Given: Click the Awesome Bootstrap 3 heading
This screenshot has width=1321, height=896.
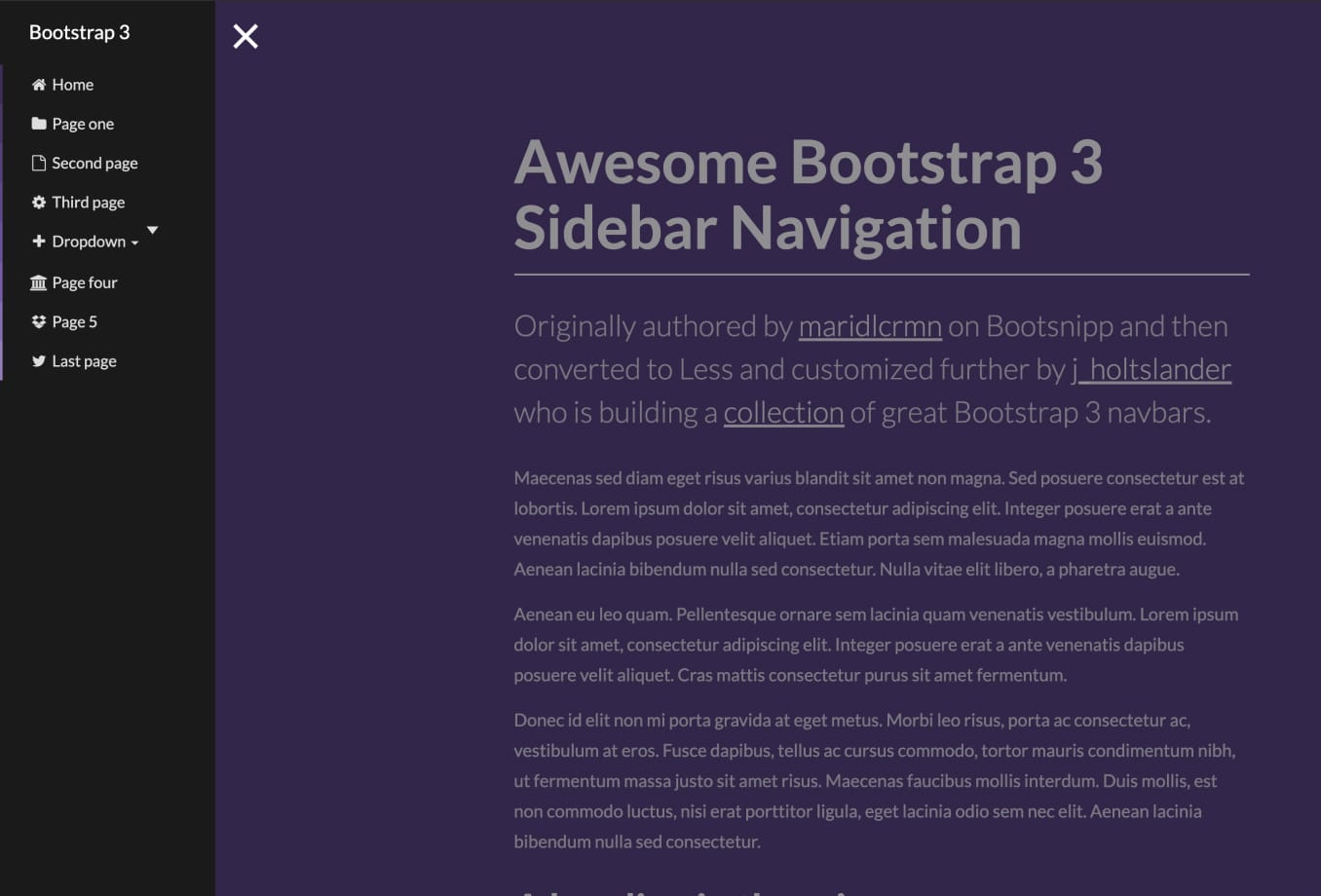Looking at the screenshot, I should tap(809, 196).
